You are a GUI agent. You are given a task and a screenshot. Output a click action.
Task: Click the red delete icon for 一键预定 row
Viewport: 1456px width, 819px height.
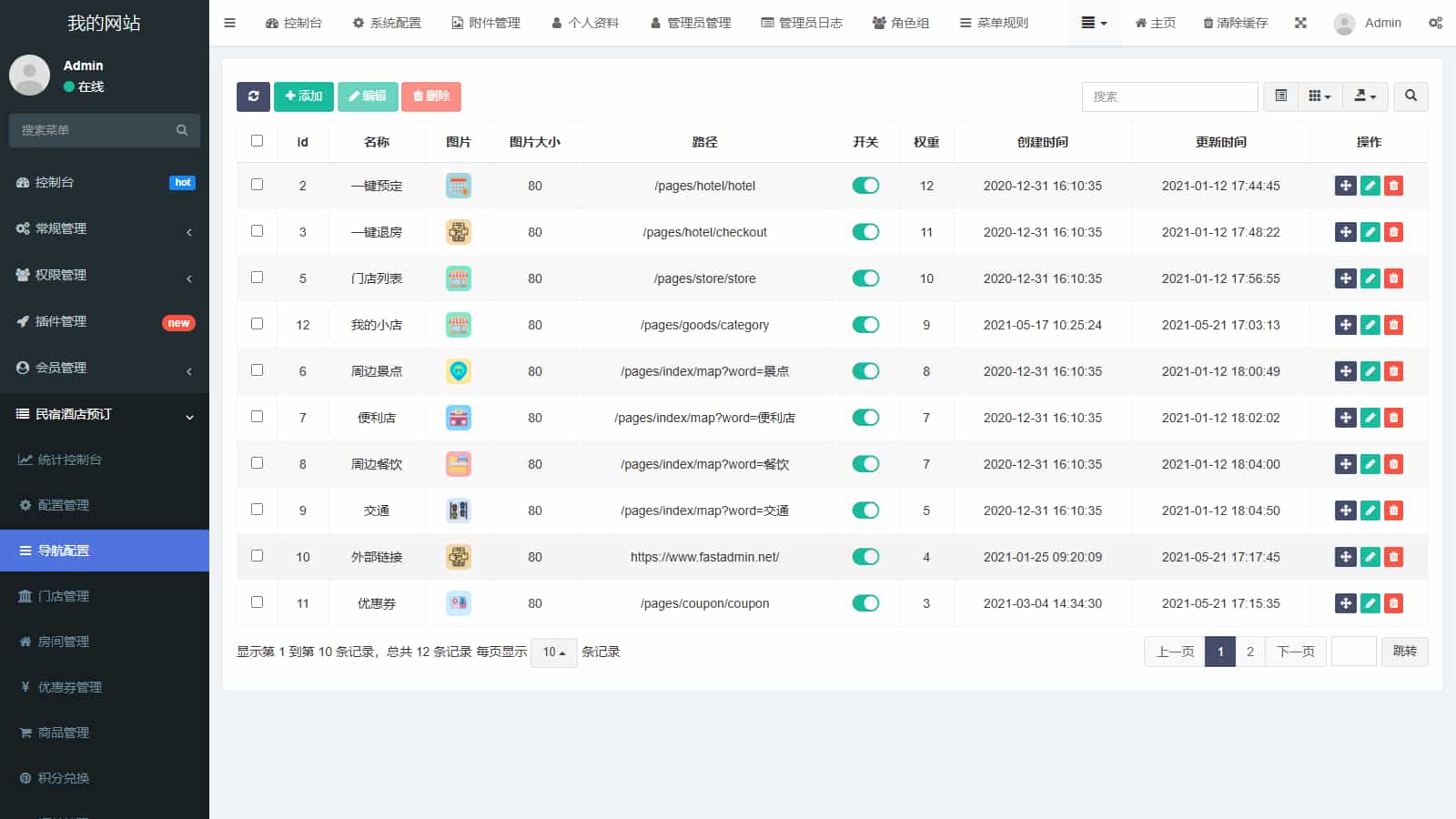pyautogui.click(x=1393, y=186)
